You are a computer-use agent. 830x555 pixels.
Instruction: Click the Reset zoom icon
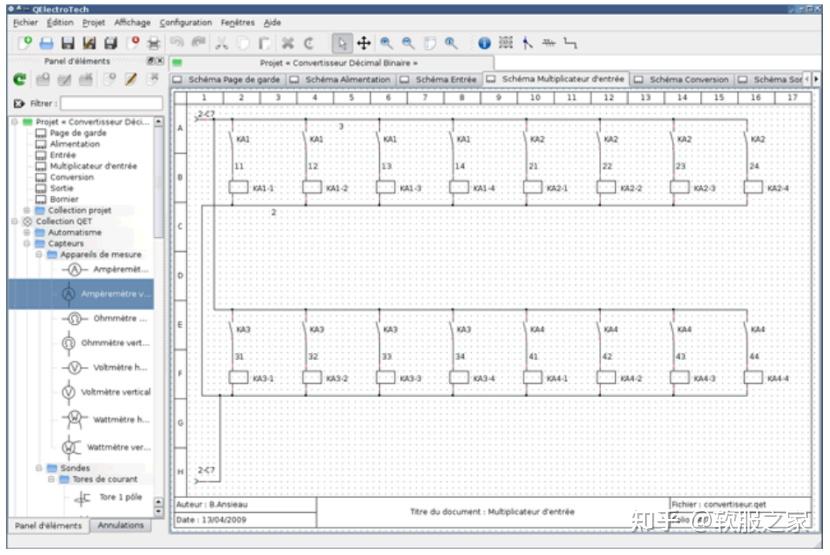[451, 43]
